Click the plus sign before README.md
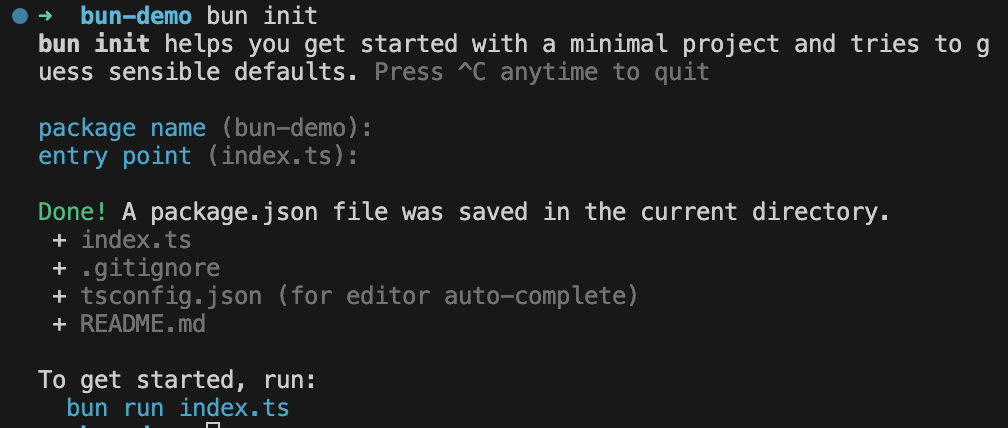The width and height of the screenshot is (1008, 428). (60, 325)
